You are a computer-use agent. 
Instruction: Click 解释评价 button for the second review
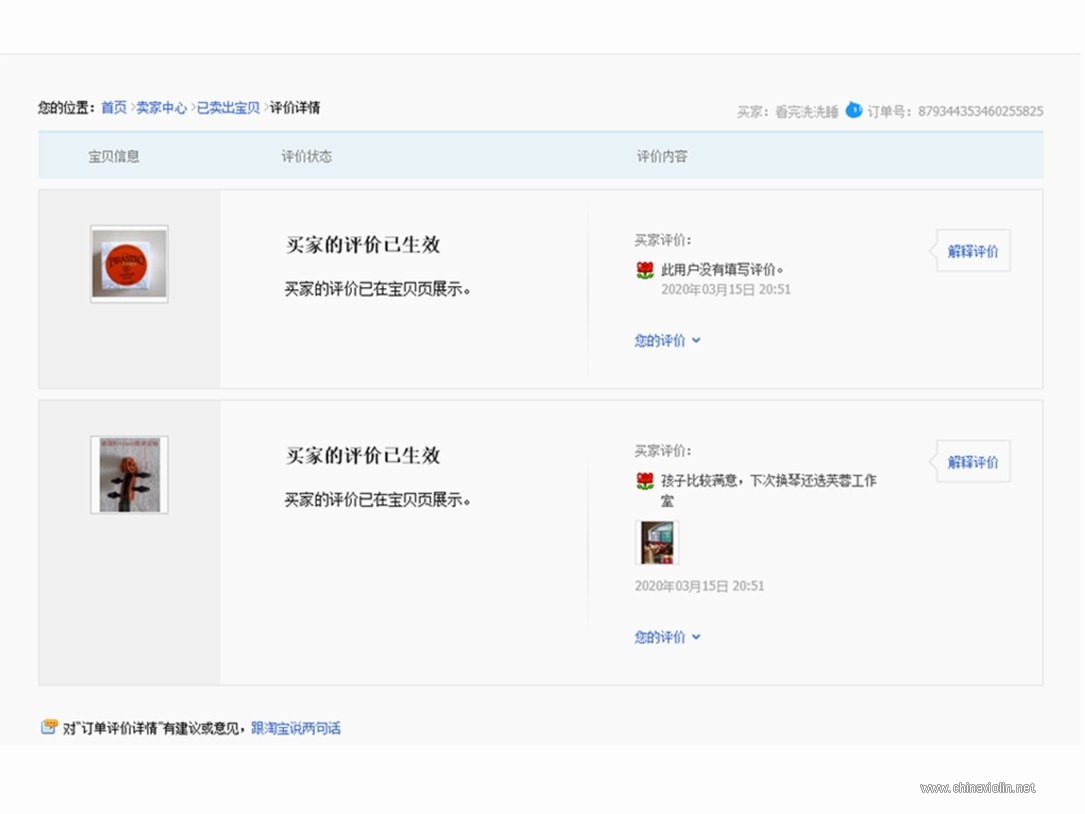click(x=972, y=462)
